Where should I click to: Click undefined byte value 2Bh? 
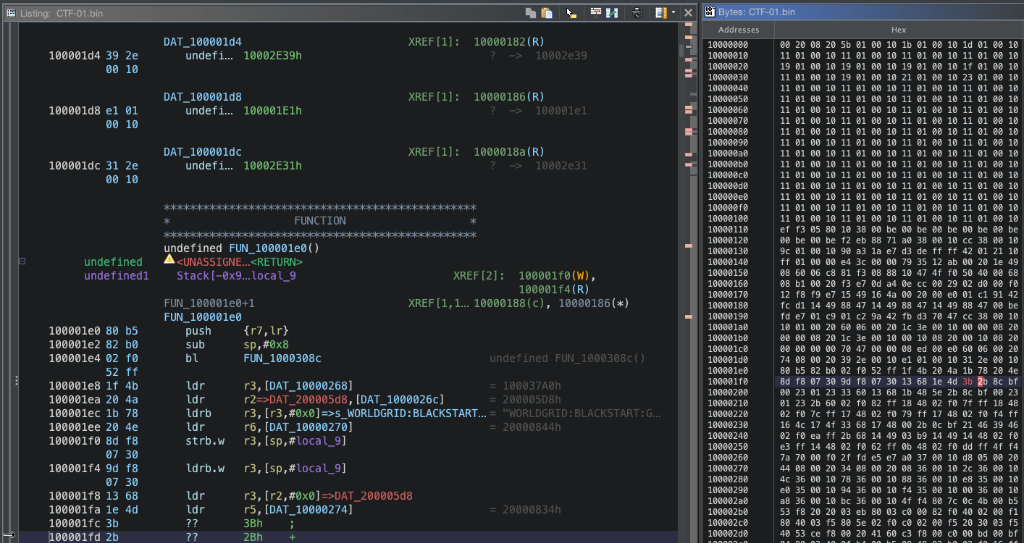coord(253,536)
